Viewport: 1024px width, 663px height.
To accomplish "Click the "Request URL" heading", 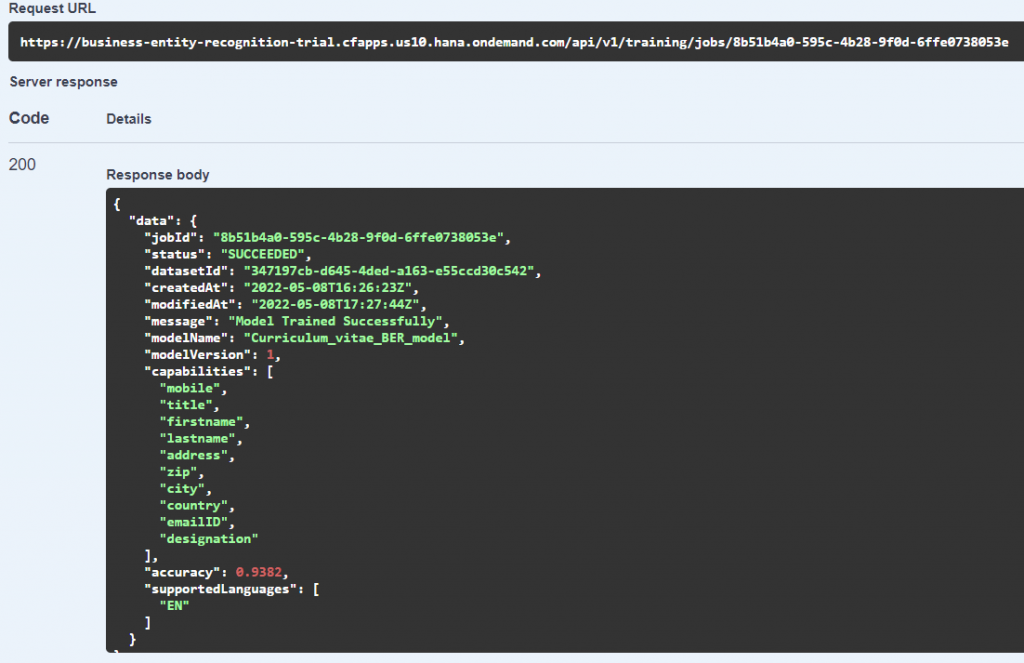I will 52,8.
